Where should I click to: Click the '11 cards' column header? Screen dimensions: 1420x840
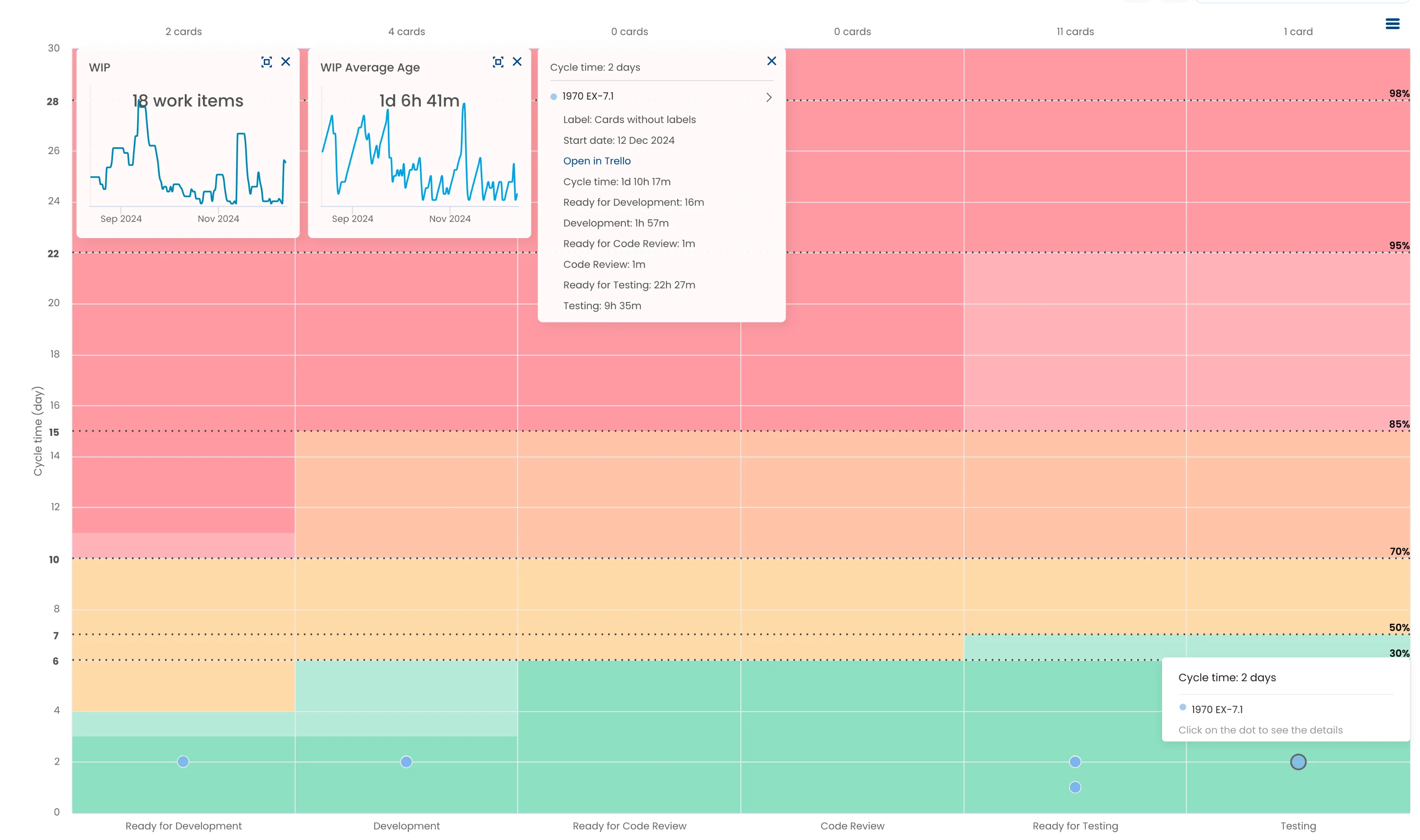pyautogui.click(x=1075, y=32)
